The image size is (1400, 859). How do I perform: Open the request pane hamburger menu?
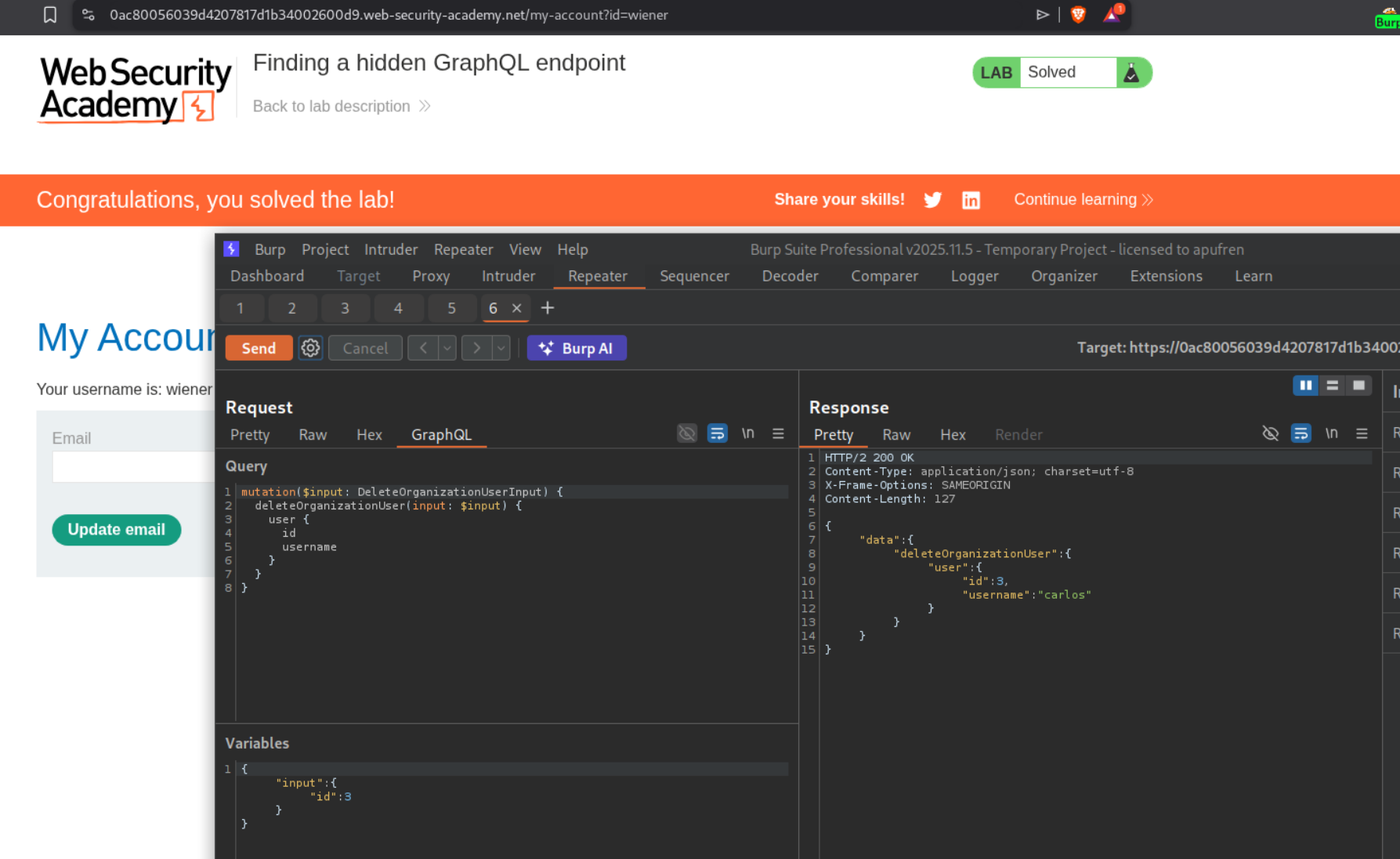point(778,433)
